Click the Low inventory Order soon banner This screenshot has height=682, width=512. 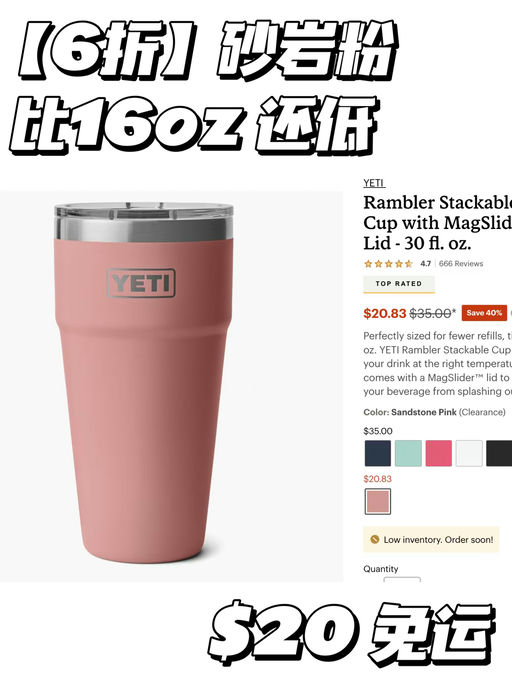(x=431, y=539)
